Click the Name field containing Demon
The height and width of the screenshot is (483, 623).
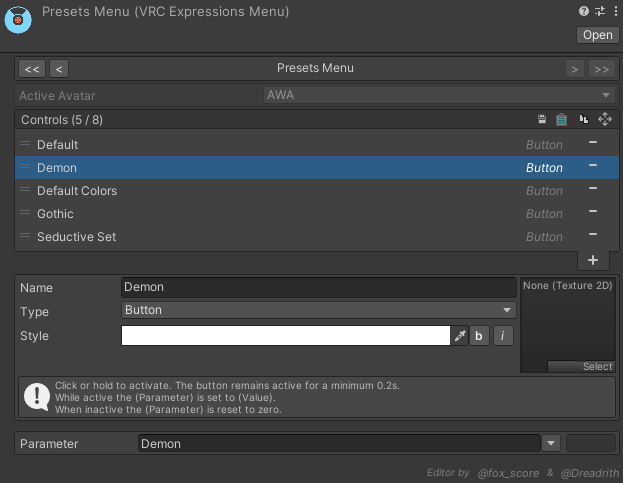pos(319,287)
